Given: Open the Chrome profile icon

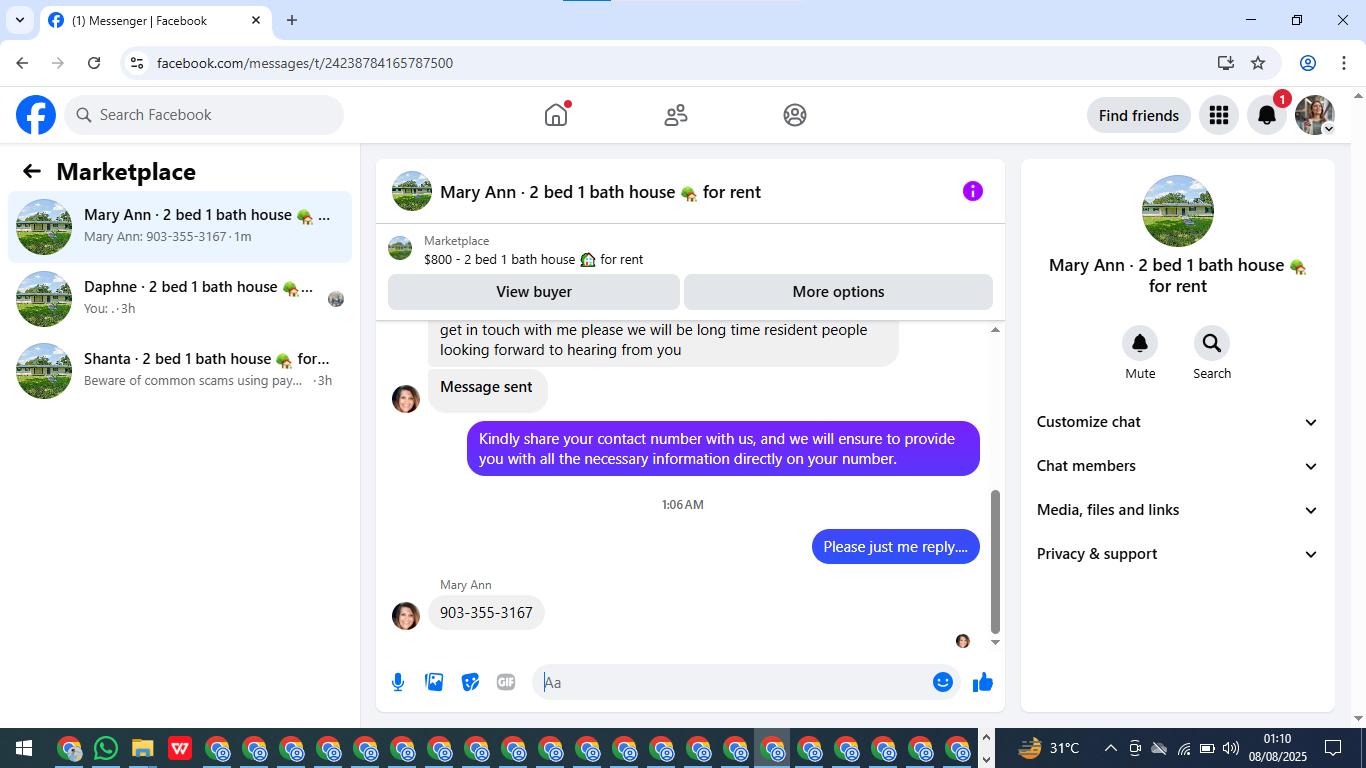Looking at the screenshot, I should [1308, 63].
